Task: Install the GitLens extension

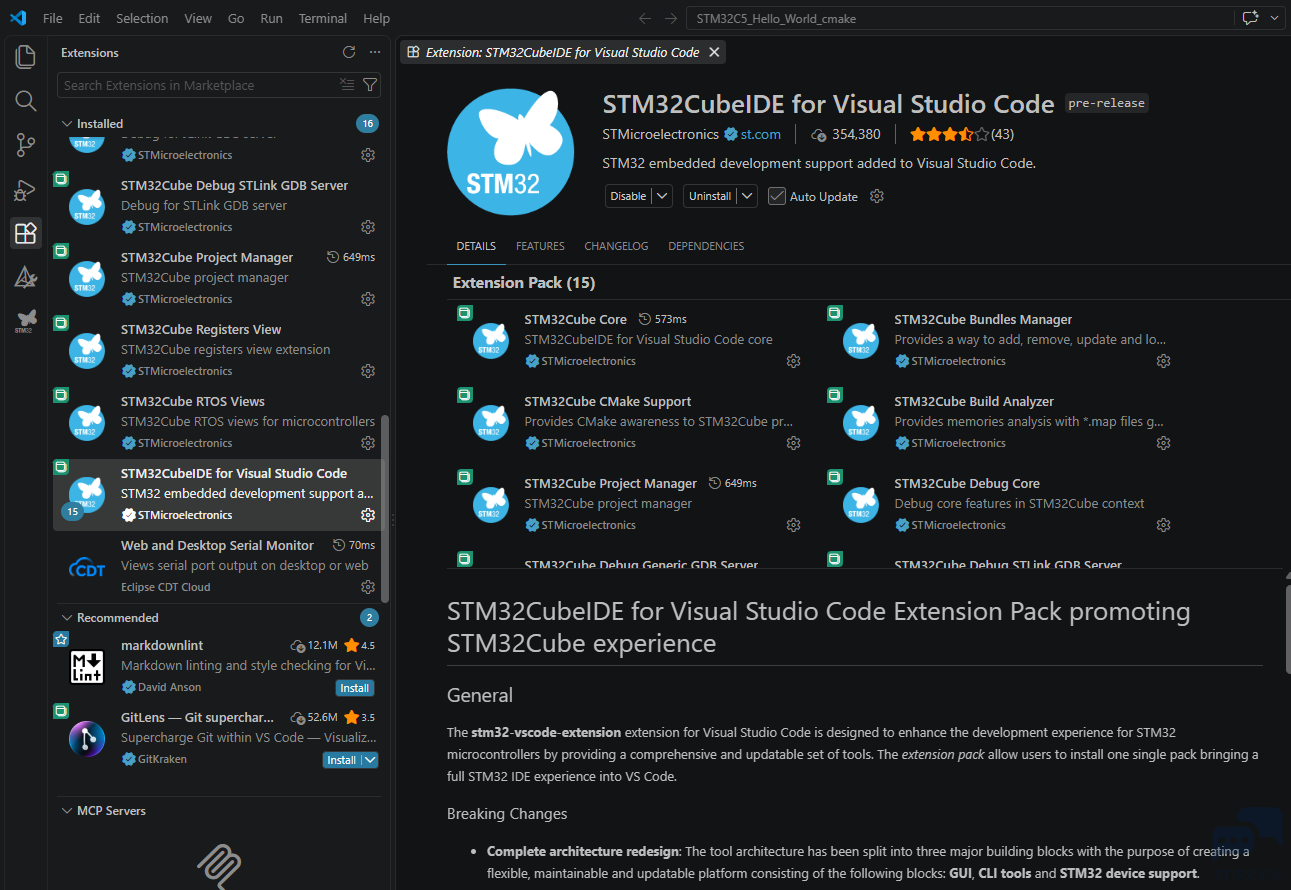Action: coord(342,760)
